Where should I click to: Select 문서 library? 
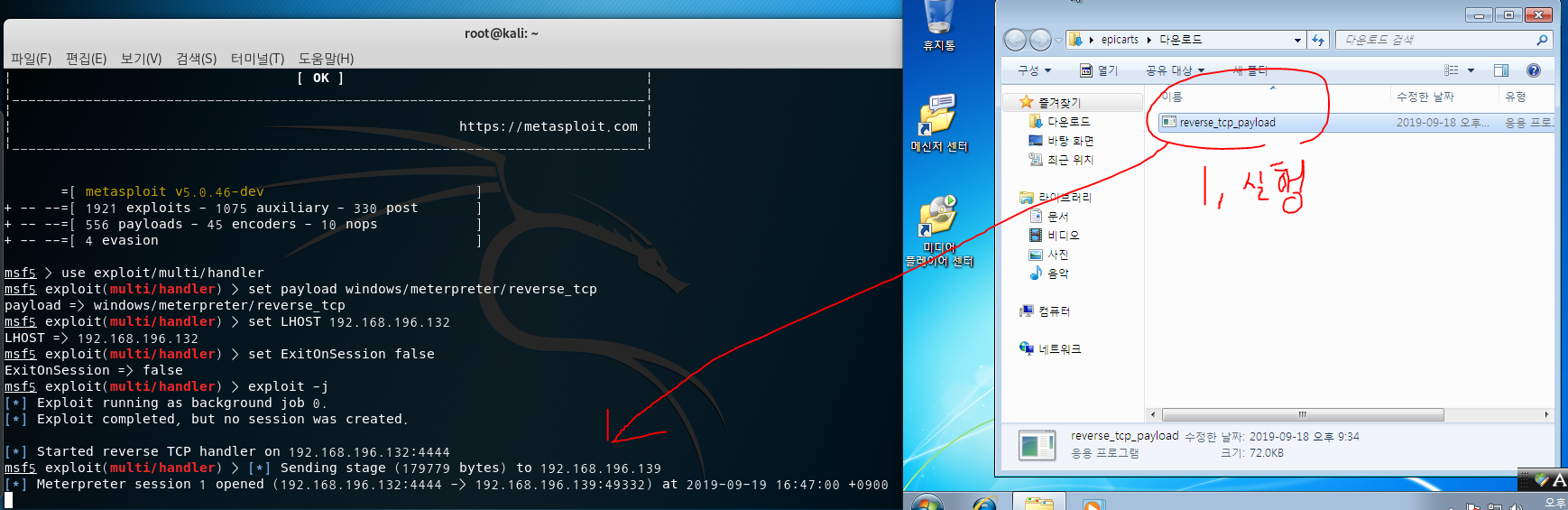pyautogui.click(x=1057, y=217)
